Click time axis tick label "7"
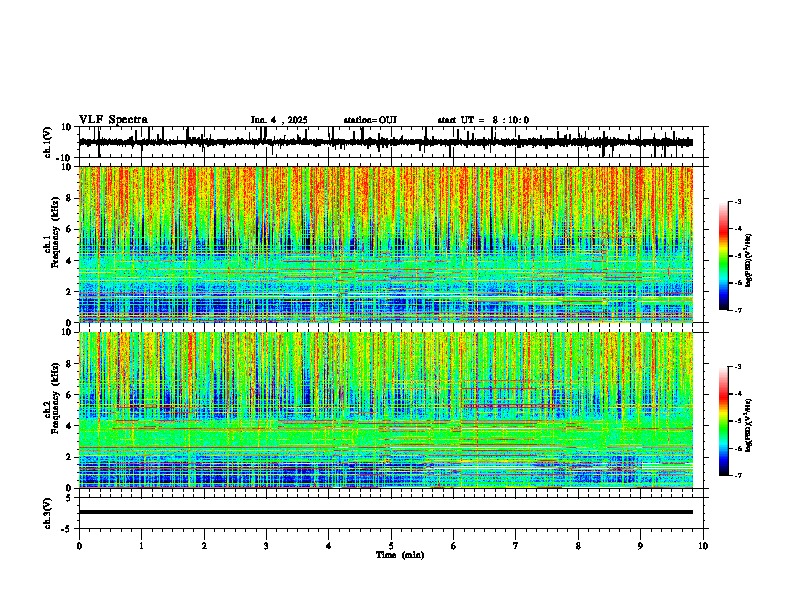The image size is (792, 612). tap(516, 546)
